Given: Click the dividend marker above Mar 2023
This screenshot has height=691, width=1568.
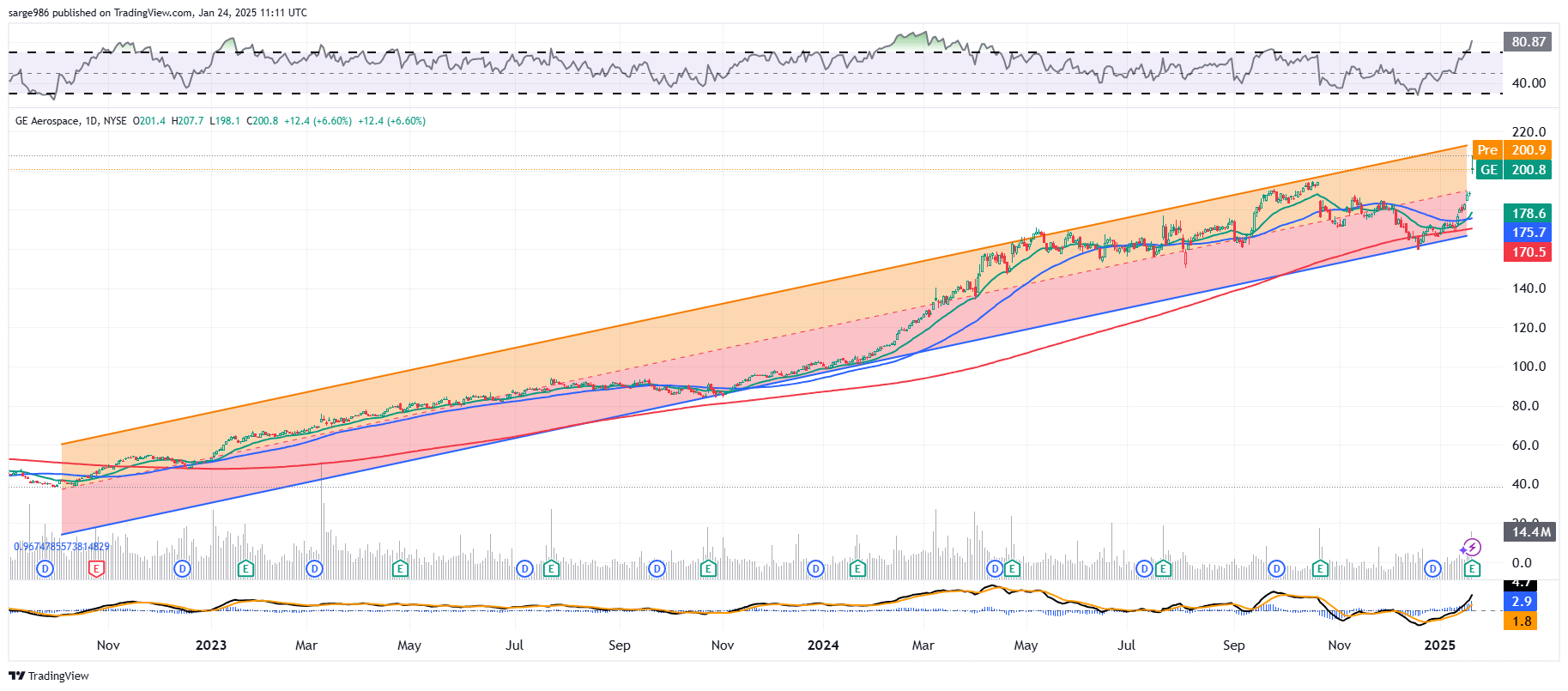Looking at the screenshot, I should click(x=314, y=568).
